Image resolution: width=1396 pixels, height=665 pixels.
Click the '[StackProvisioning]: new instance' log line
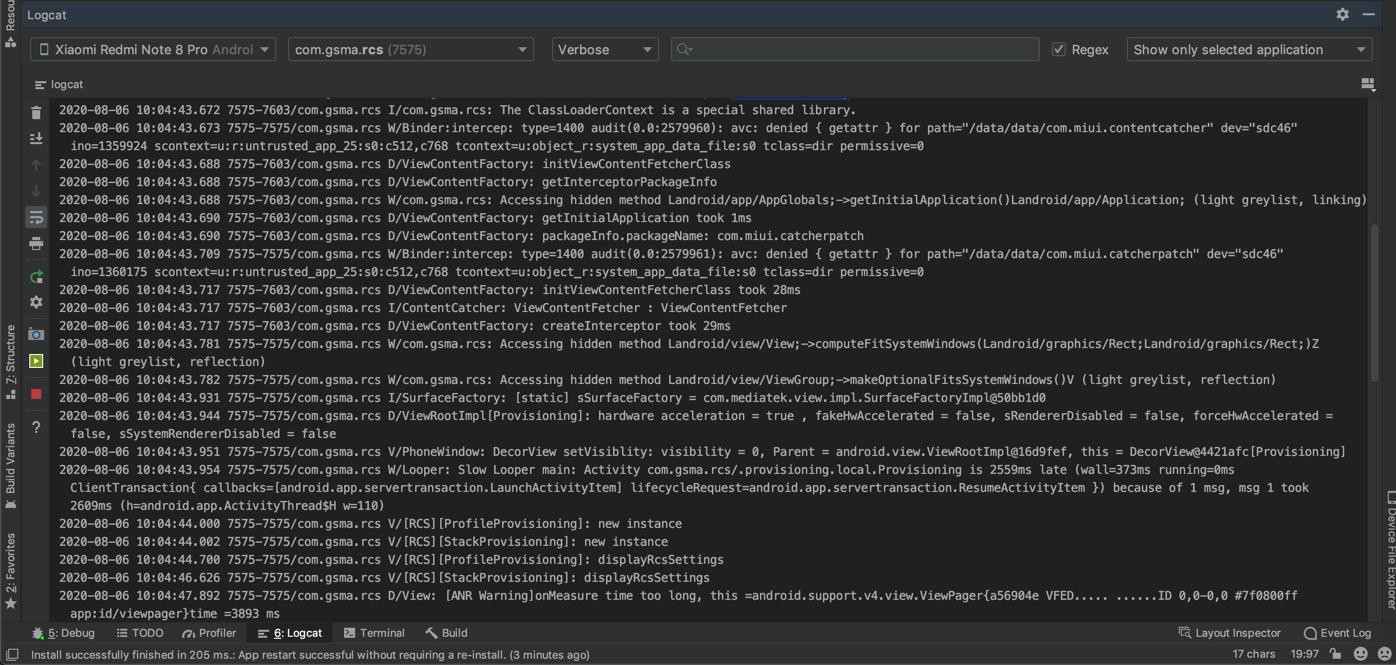click(363, 542)
